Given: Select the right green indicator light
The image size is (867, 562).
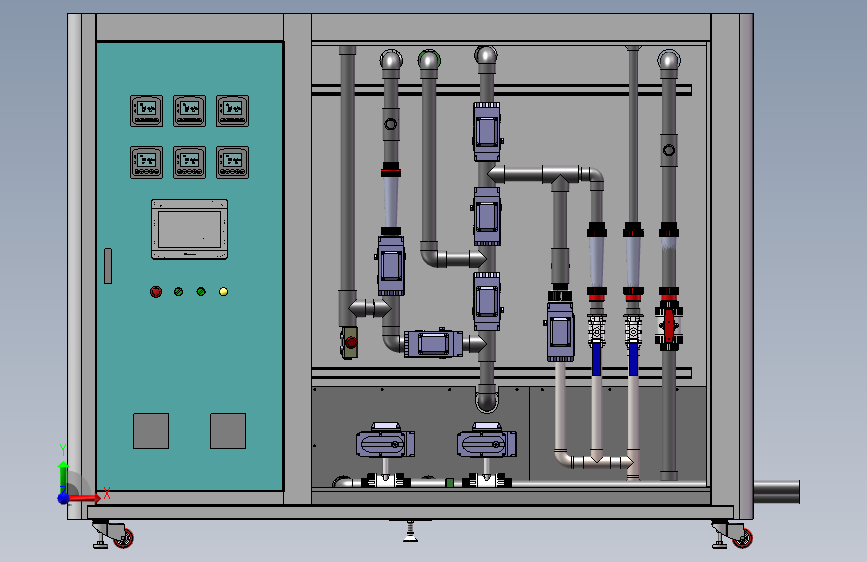Looking at the screenshot, I should pos(201,292).
